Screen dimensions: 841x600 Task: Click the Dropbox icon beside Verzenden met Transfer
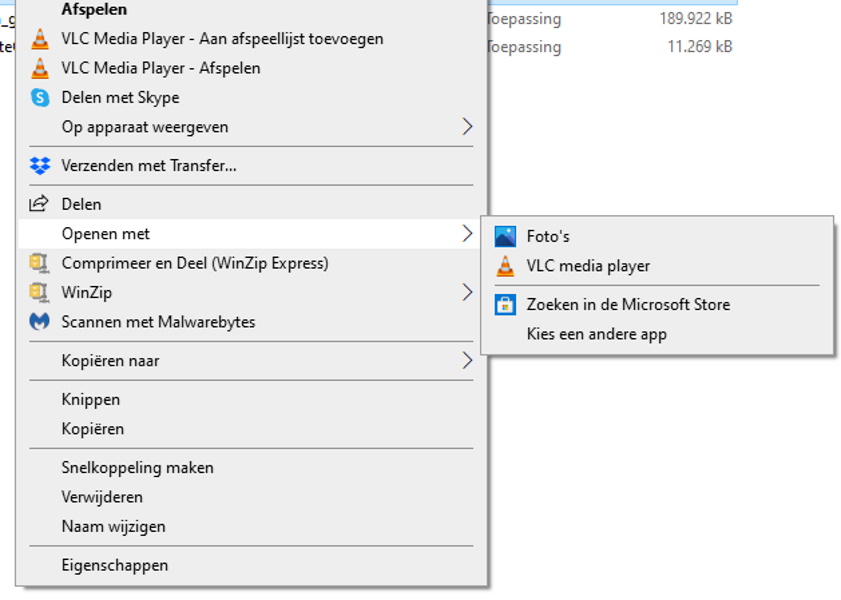[x=40, y=166]
